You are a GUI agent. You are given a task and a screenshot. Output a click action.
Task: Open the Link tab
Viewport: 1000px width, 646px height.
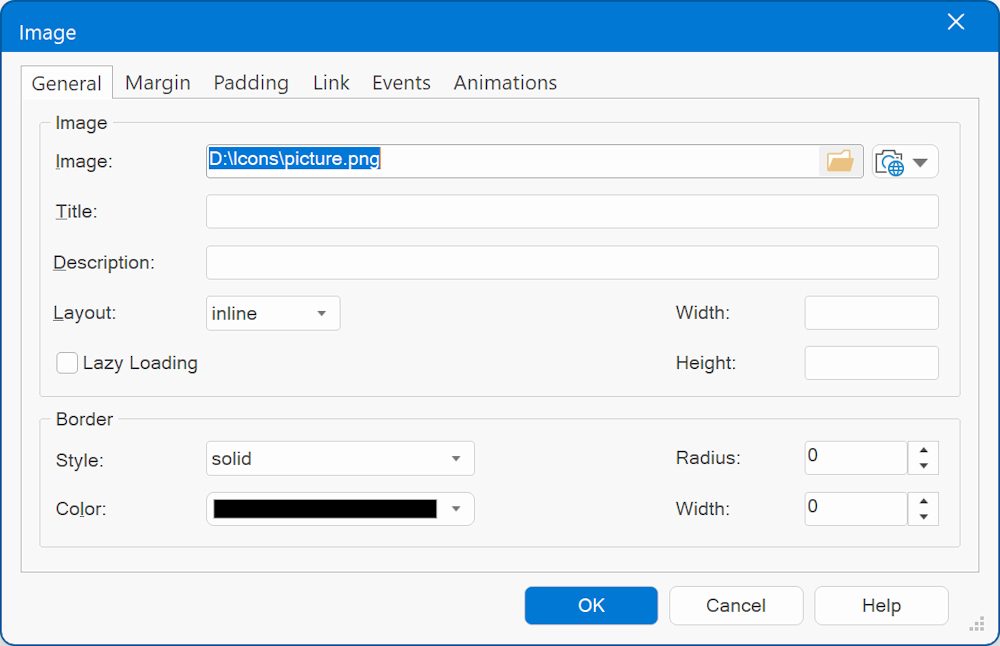(x=331, y=83)
